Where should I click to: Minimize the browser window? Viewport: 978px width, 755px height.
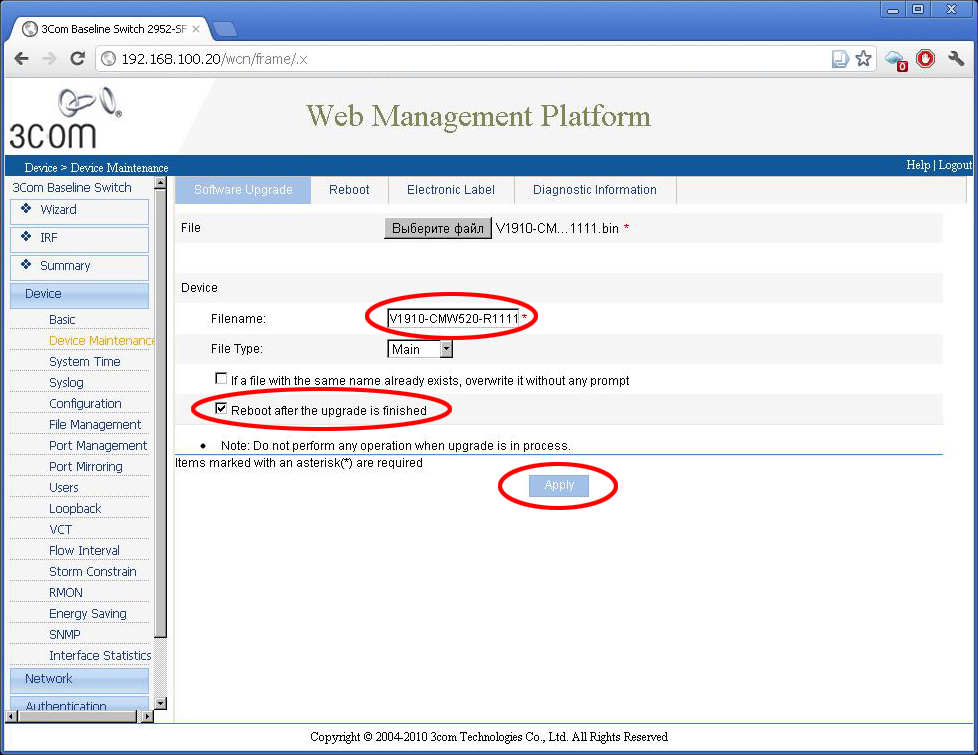894,9
